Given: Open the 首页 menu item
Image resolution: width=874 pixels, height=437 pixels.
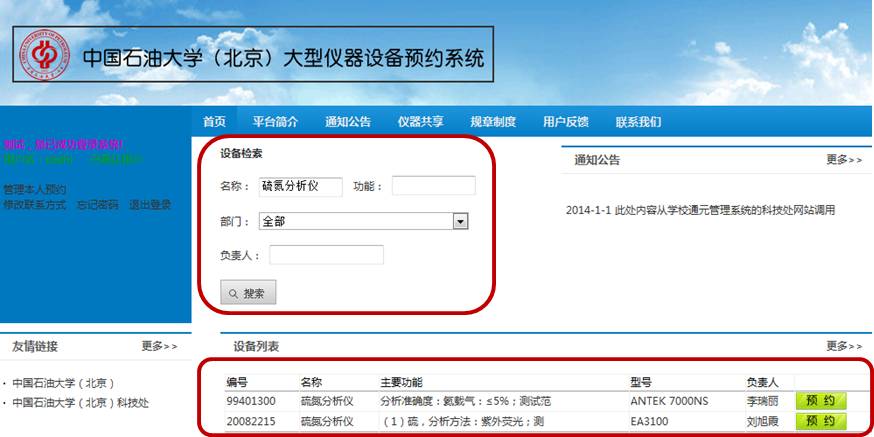Looking at the screenshot, I should pos(214,122).
